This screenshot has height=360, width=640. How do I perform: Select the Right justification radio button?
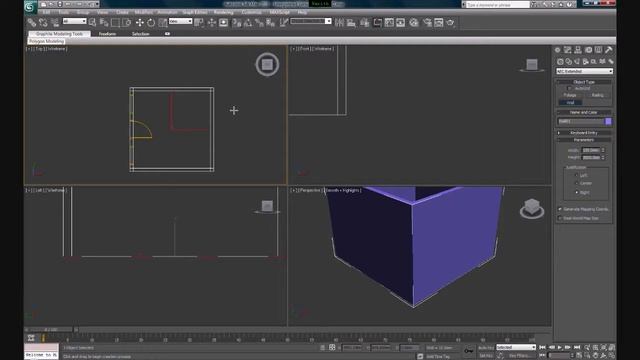click(577, 192)
